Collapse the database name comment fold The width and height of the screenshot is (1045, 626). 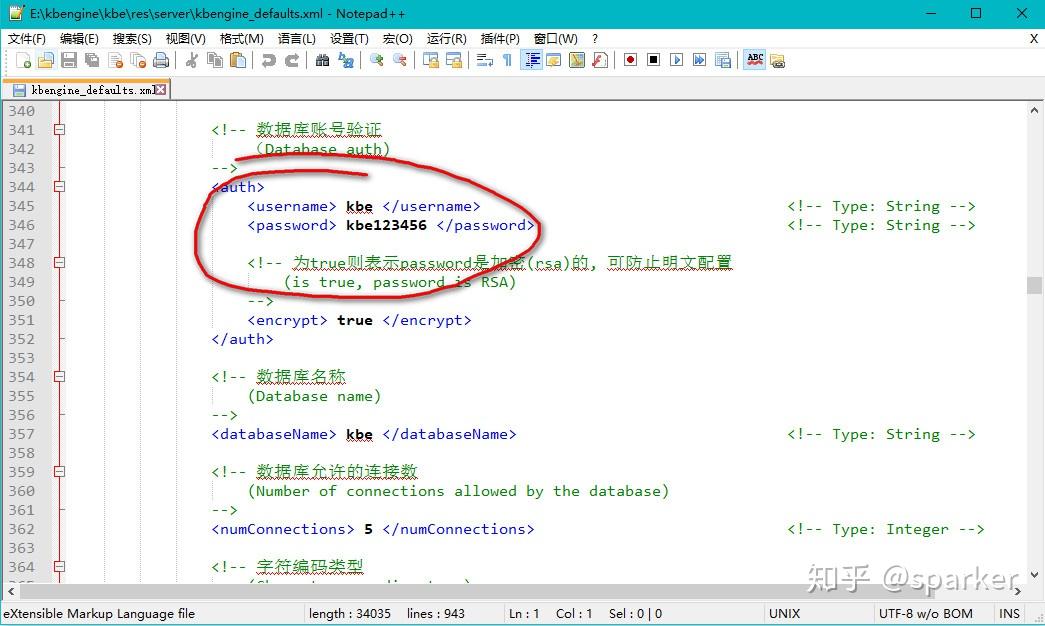57,375
